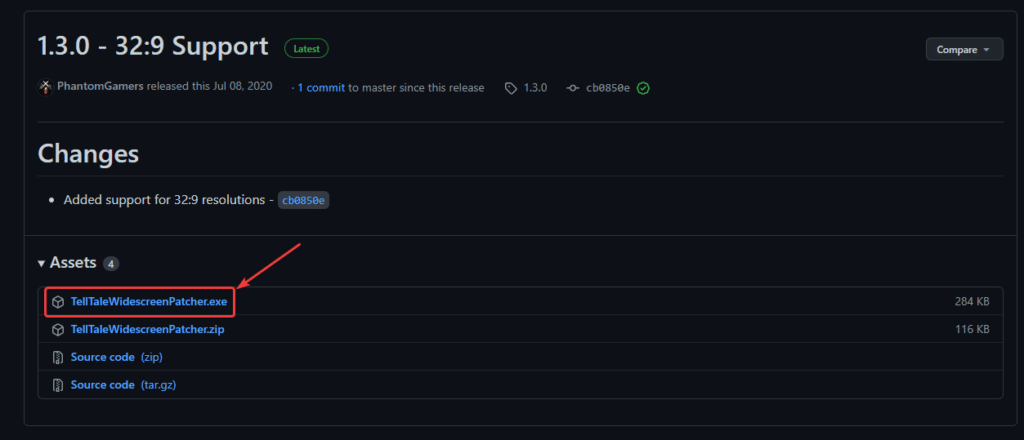Image resolution: width=1024 pixels, height=440 pixels.
Task: Open cb0850e commit in Changes list
Action: point(304,200)
